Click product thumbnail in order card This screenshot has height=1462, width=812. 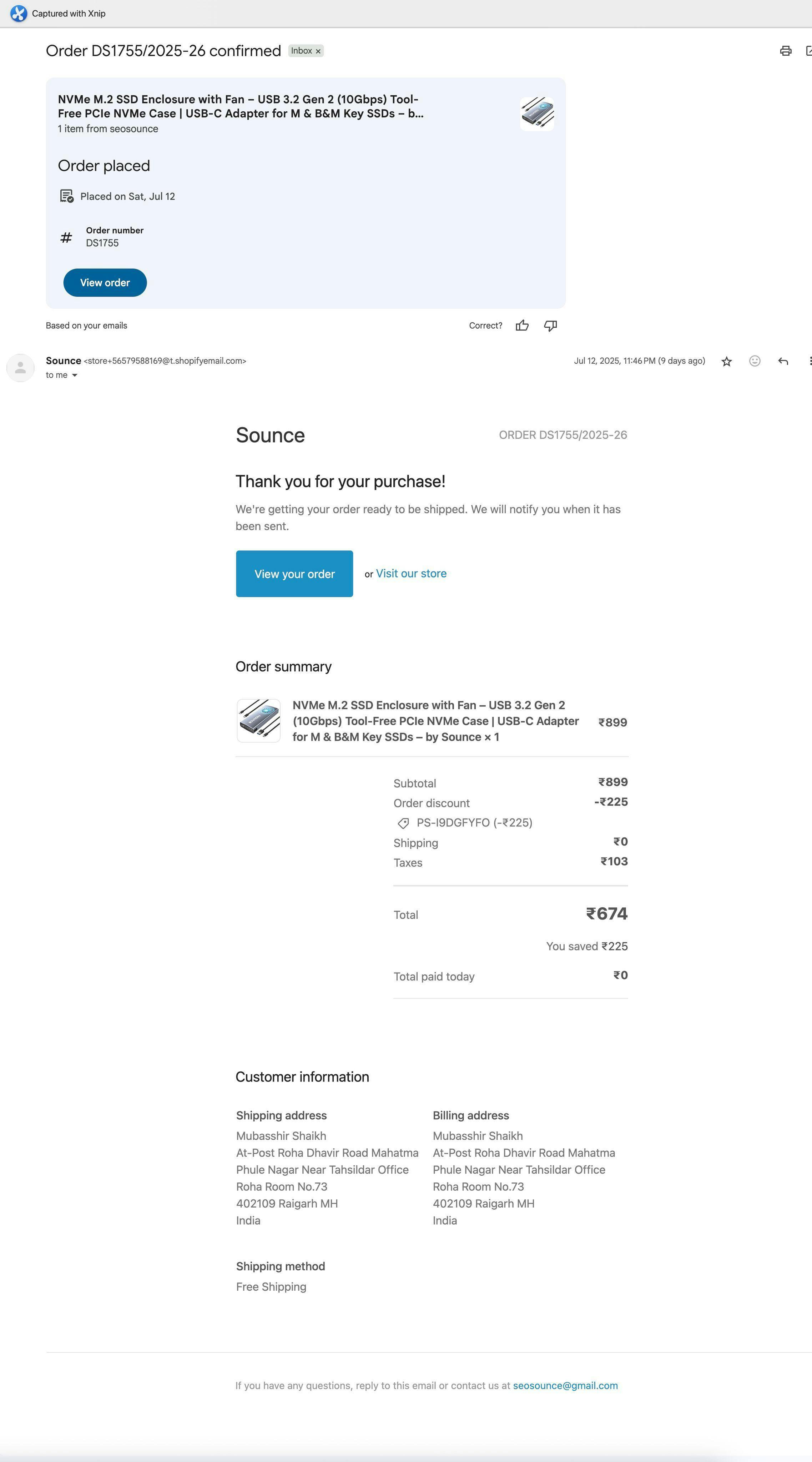537,114
